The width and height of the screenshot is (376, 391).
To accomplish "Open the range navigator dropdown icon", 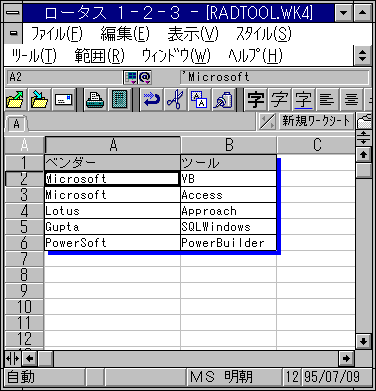I will (130, 78).
